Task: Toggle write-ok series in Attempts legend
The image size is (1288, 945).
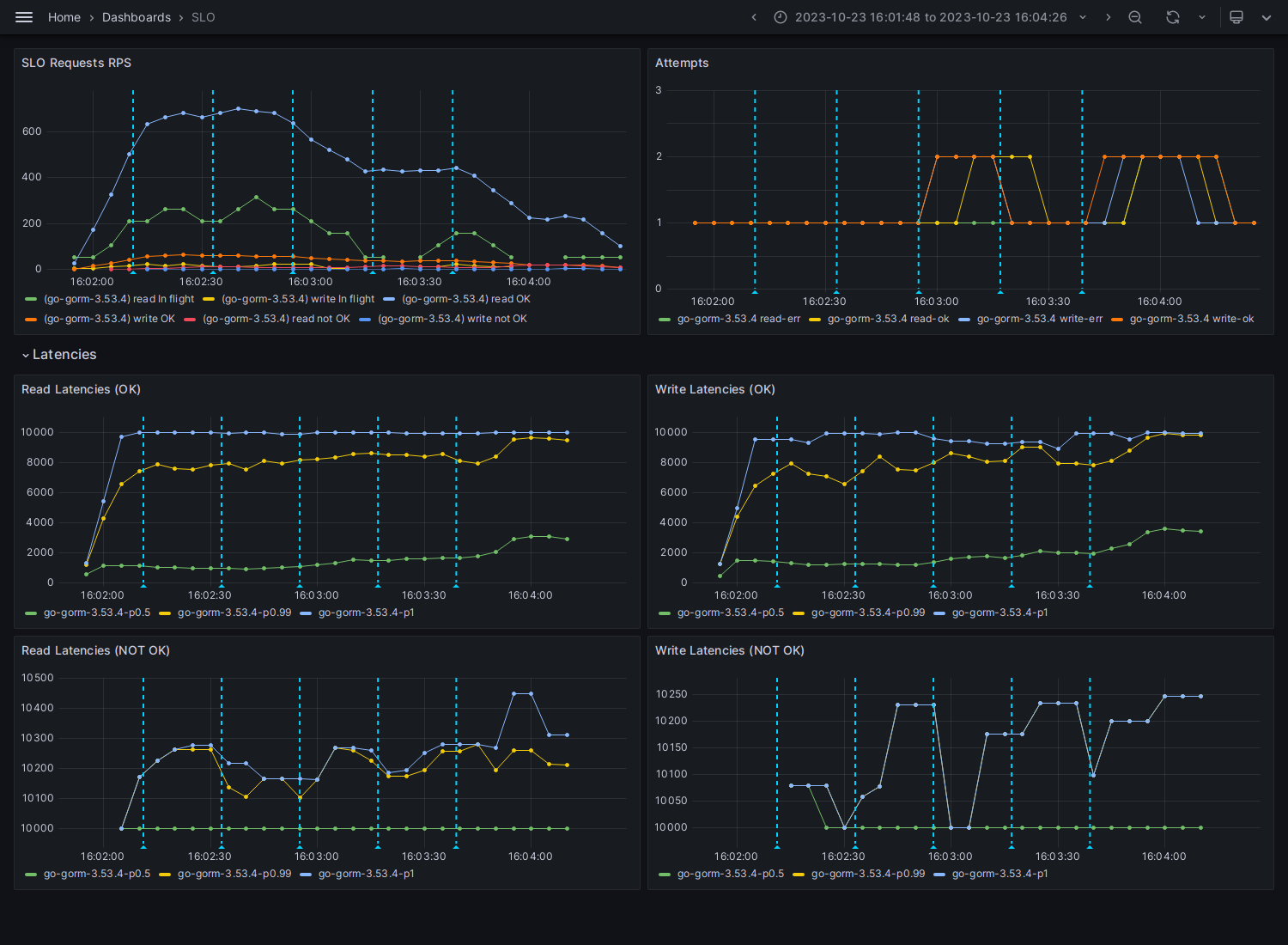Action: click(1192, 319)
